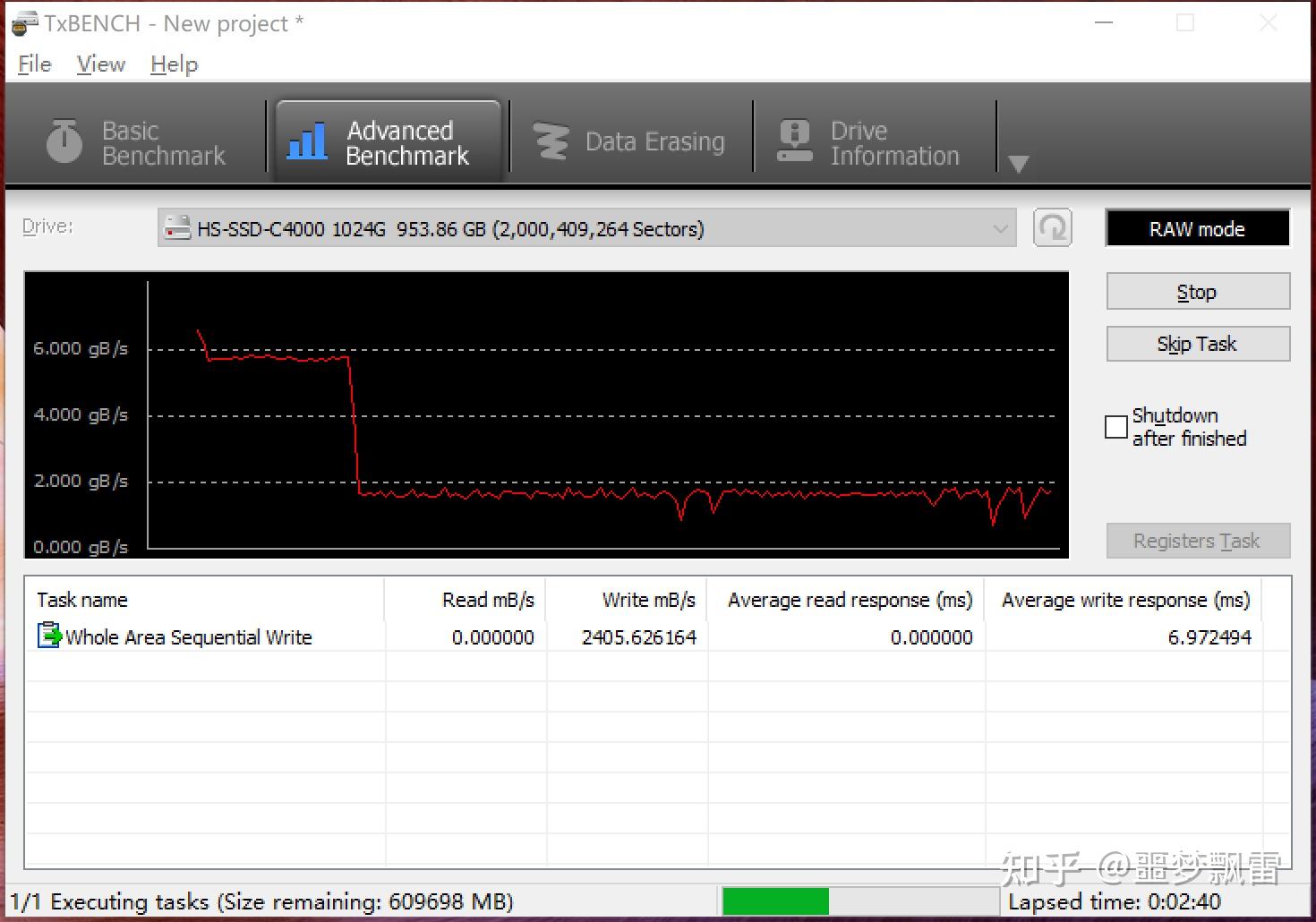Open the Help menu
The width and height of the screenshot is (1316, 922).
(173, 64)
